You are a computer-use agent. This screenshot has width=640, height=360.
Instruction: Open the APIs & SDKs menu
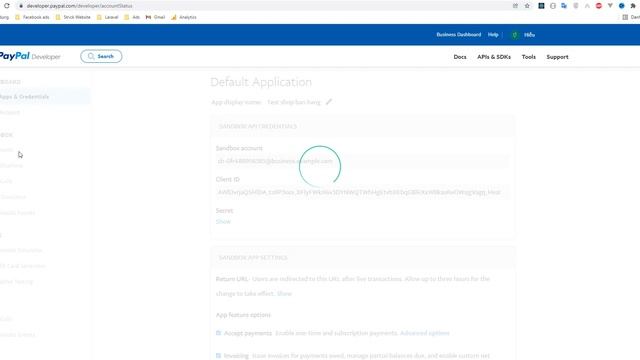point(494,57)
